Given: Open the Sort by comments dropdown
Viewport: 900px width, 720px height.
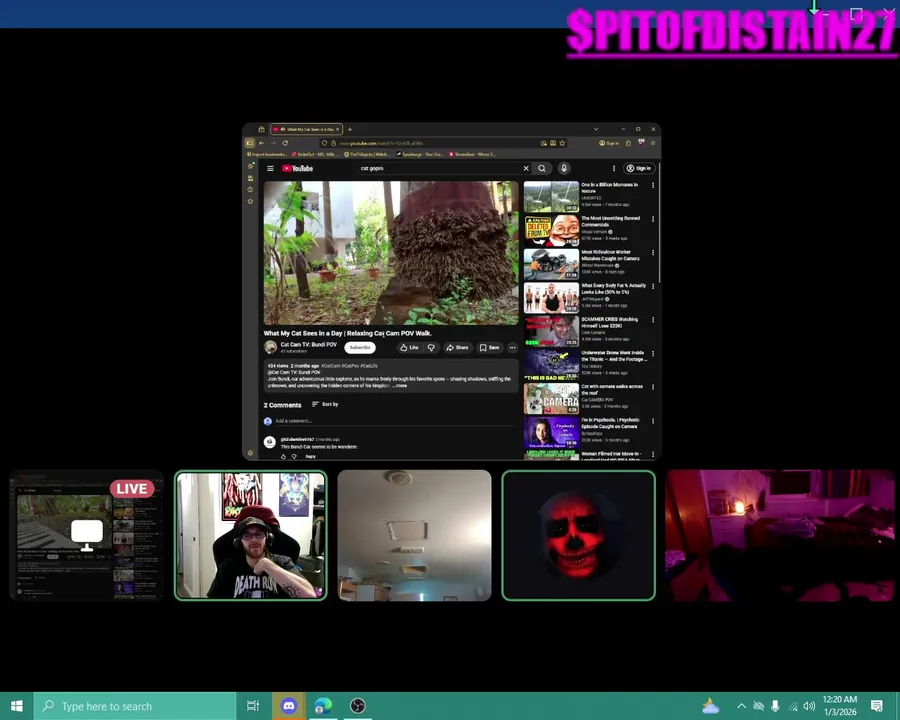Looking at the screenshot, I should click(325, 404).
